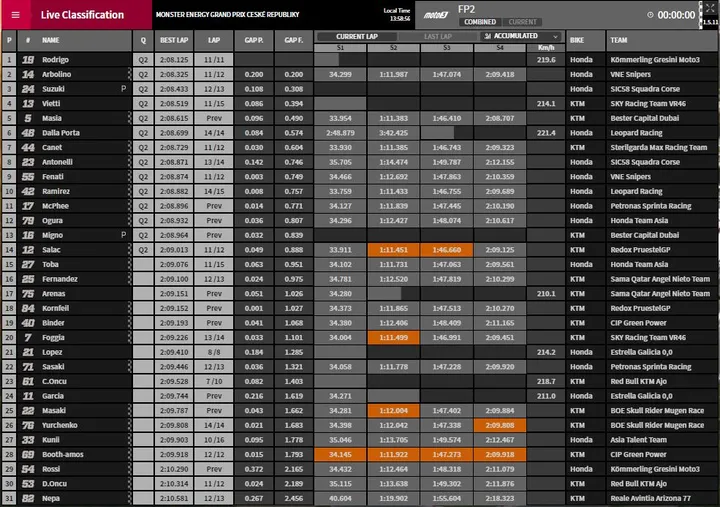Click Canet's team Sterilgarda Max Racing Team
The height and width of the screenshot is (507, 720).
pyautogui.click(x=658, y=147)
